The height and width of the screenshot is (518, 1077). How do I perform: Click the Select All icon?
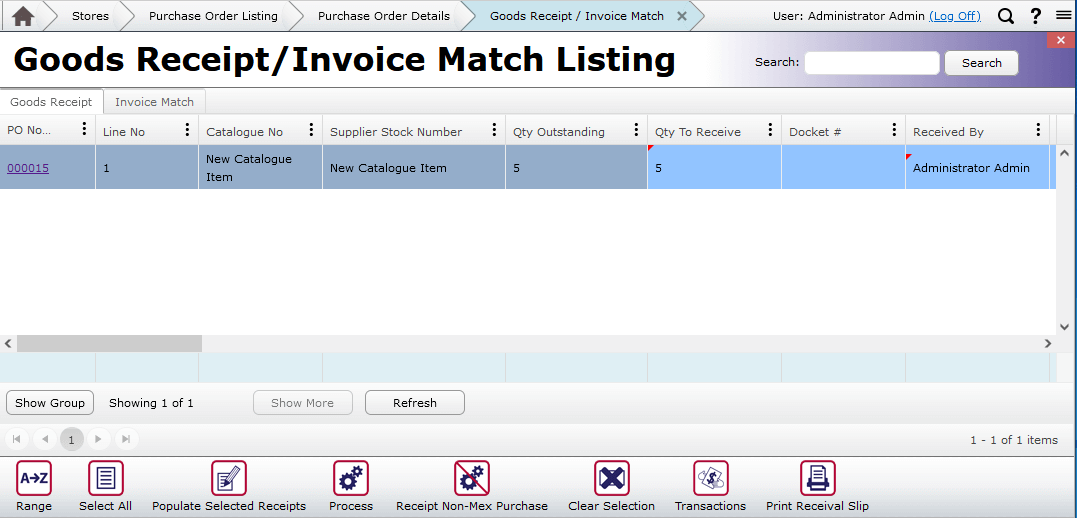point(105,479)
